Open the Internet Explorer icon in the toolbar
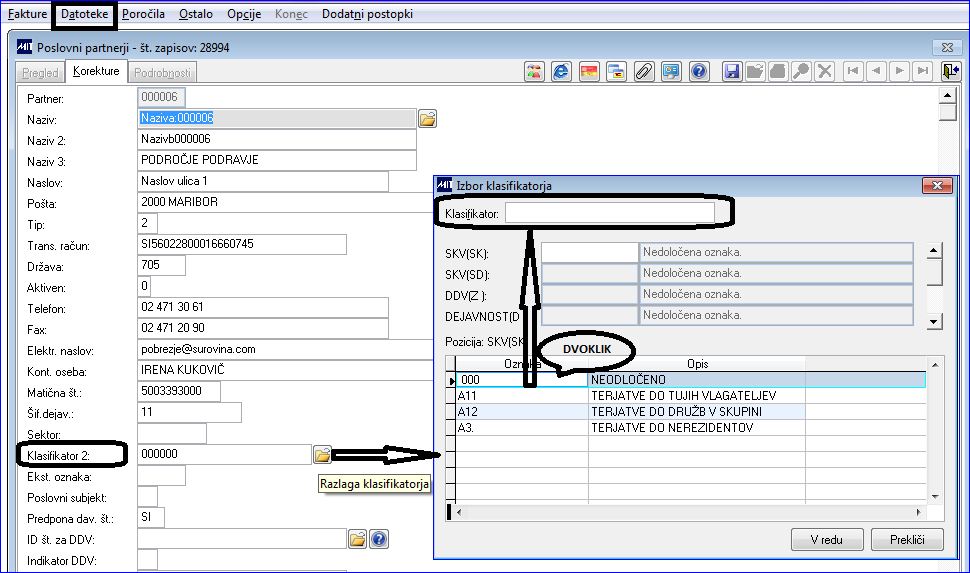Screen dimensions: 970x573 [x=561, y=71]
